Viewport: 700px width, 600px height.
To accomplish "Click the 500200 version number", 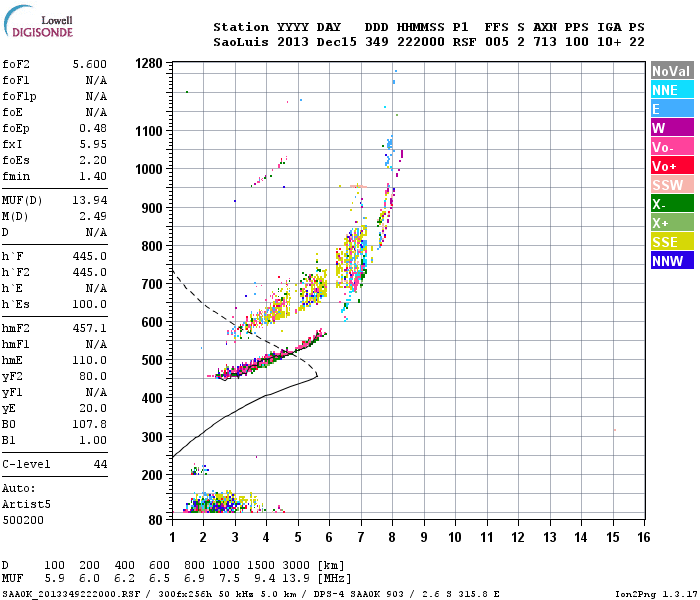I will (23, 521).
